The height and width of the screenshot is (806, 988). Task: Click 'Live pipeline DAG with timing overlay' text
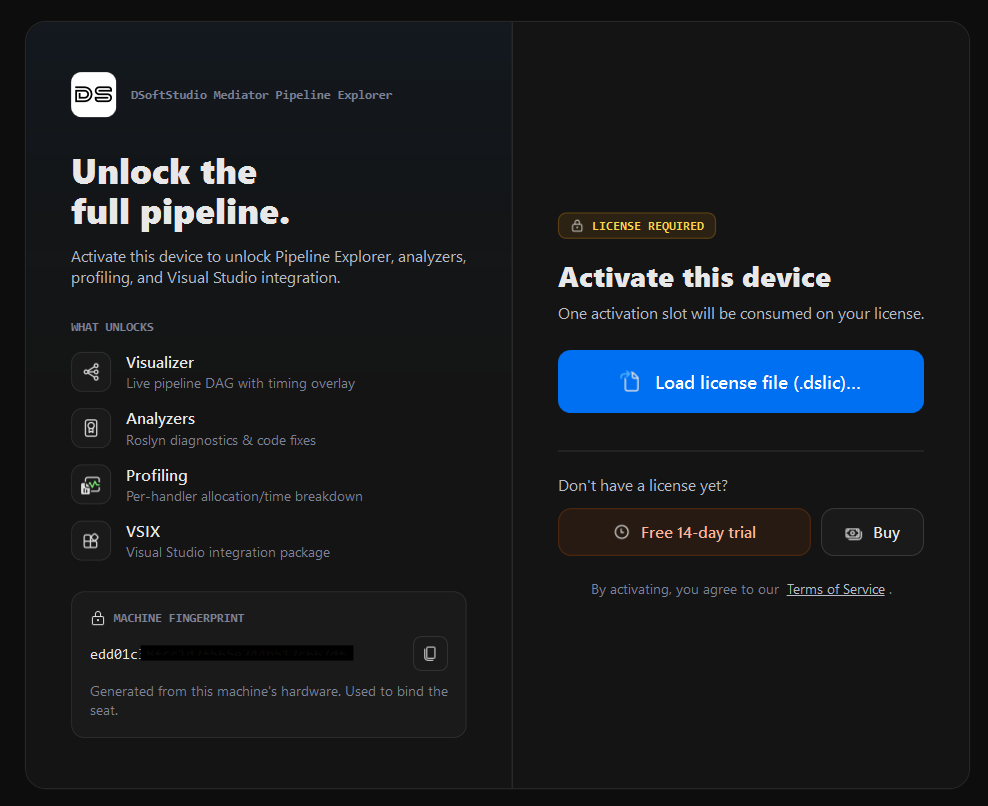tap(241, 384)
